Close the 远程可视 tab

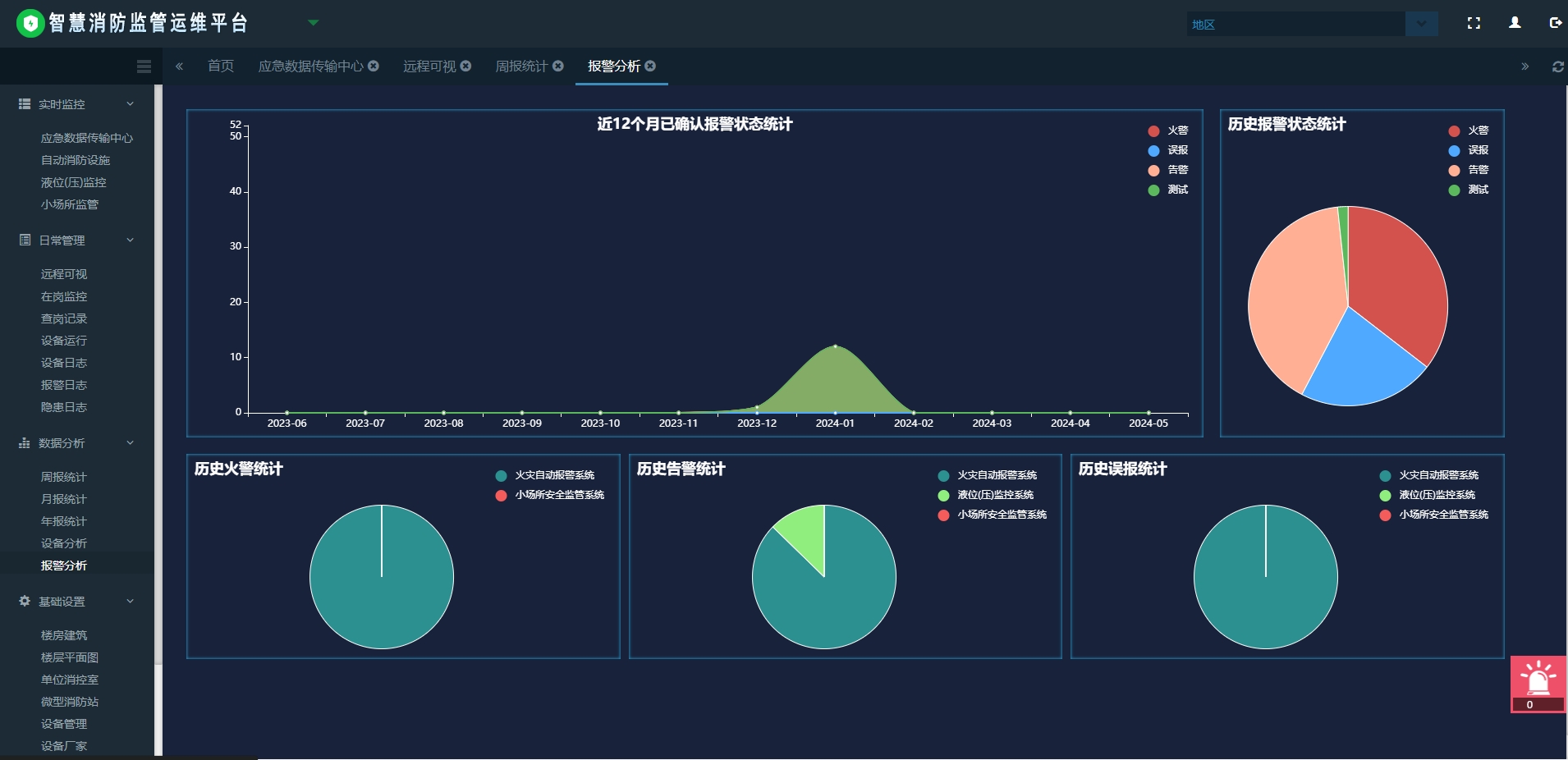coord(465,66)
